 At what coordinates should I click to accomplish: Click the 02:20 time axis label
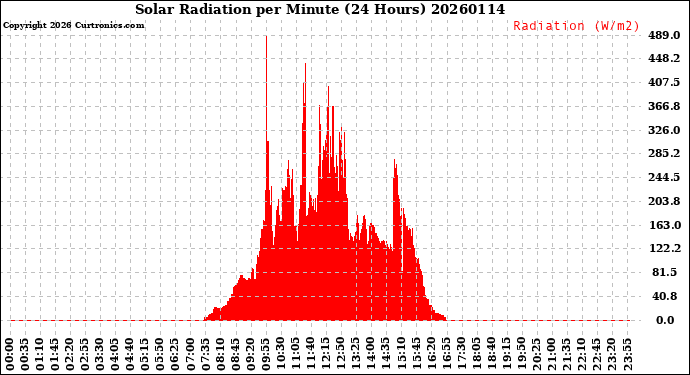tap(70, 354)
